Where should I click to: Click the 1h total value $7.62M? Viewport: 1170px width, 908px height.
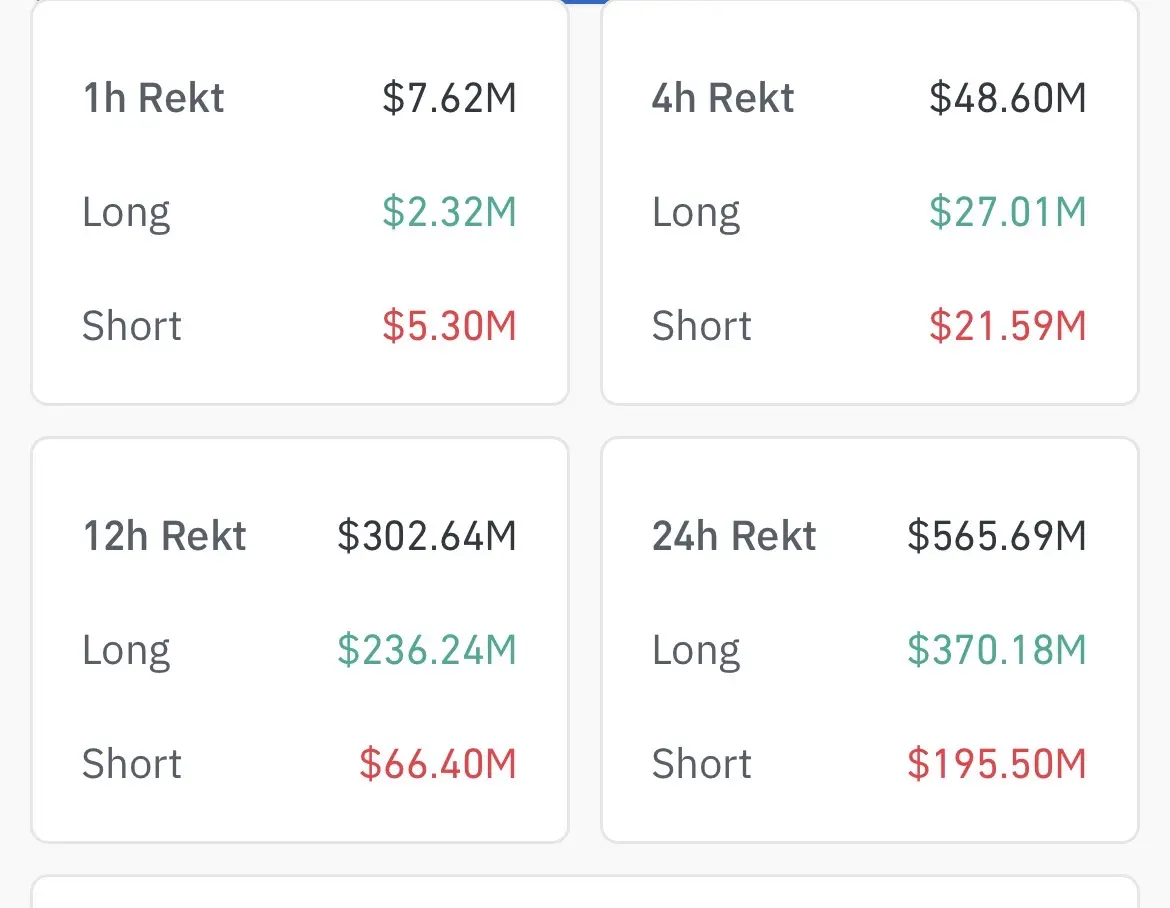(449, 98)
